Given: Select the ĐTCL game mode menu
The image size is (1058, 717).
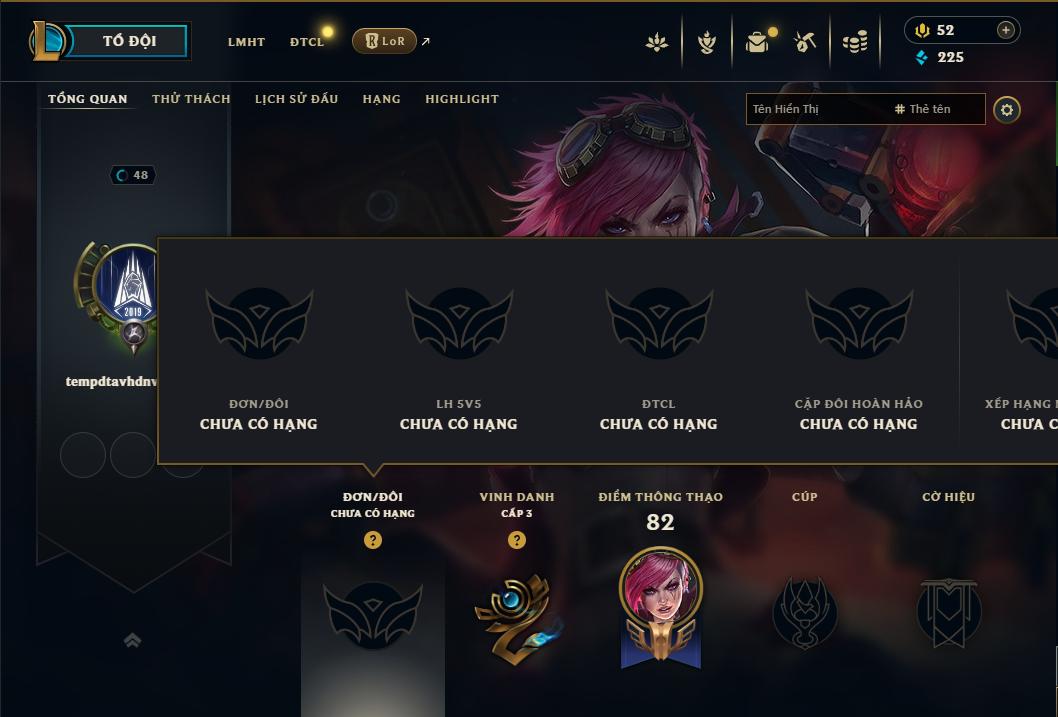Looking at the screenshot, I should (307, 42).
